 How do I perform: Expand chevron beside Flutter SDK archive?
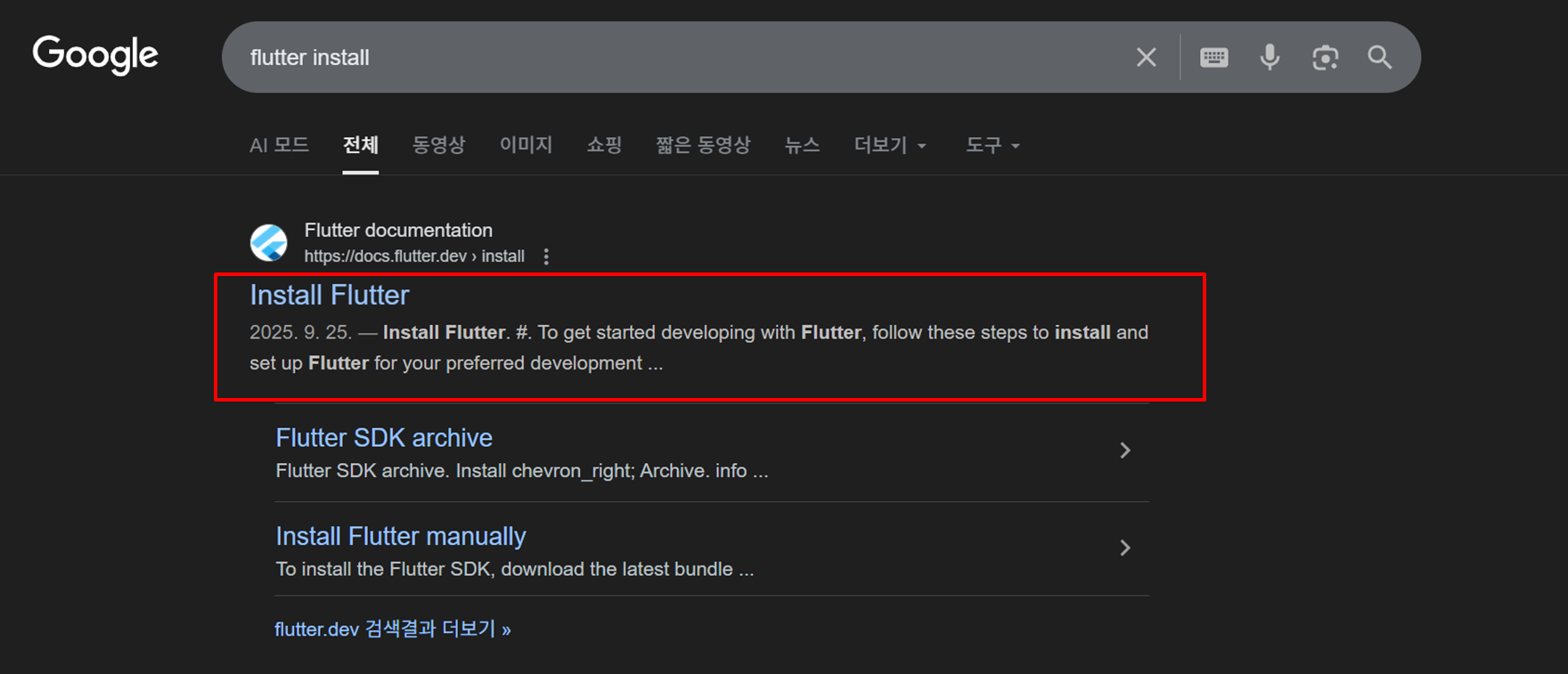point(1125,451)
